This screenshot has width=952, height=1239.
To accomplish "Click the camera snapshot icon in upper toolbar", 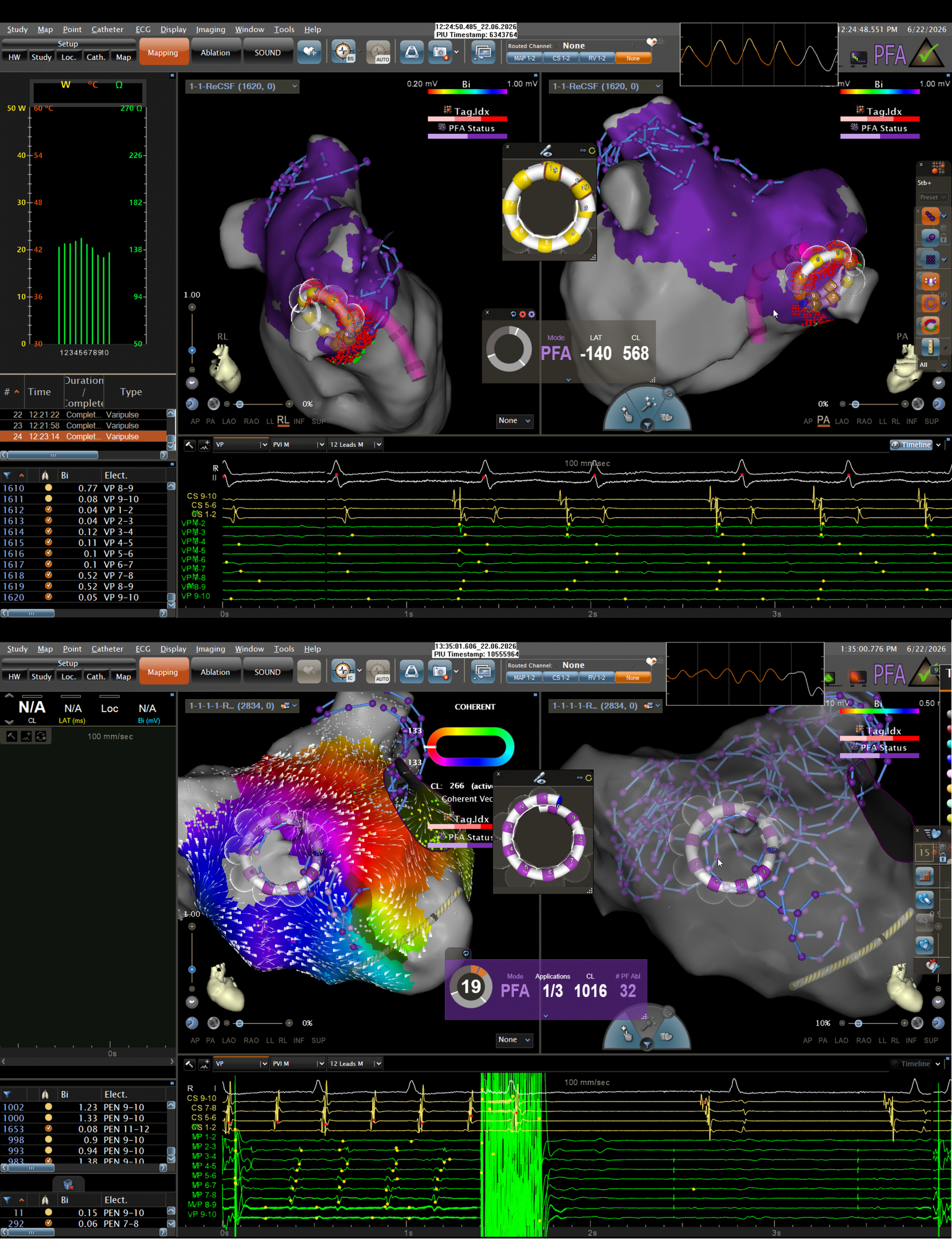I will [x=440, y=53].
